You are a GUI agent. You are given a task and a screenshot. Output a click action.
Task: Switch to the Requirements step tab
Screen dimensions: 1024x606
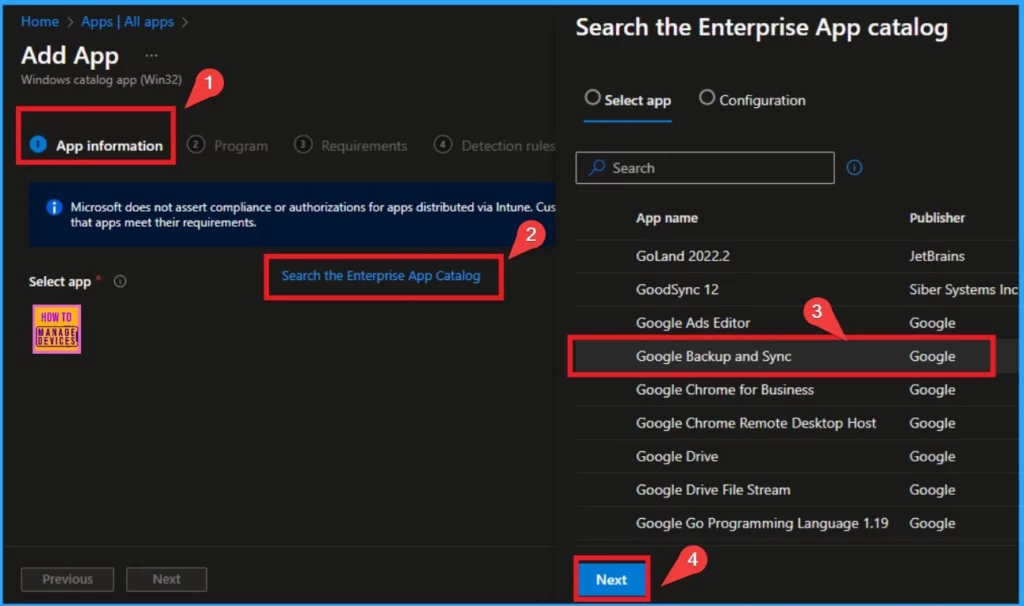point(351,145)
